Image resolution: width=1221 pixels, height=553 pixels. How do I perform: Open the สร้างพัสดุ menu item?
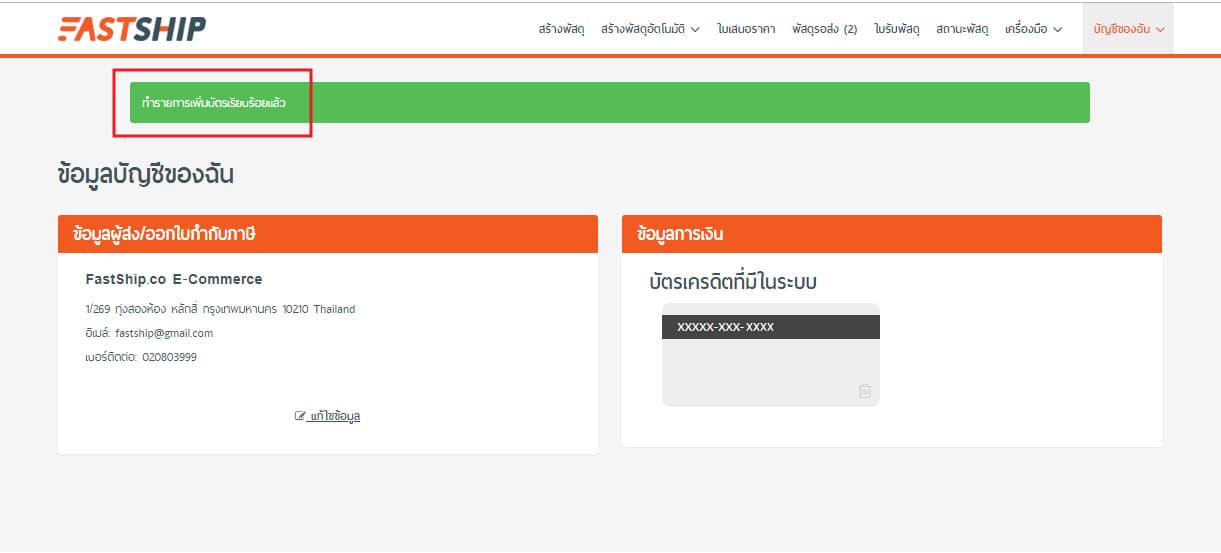pos(561,29)
